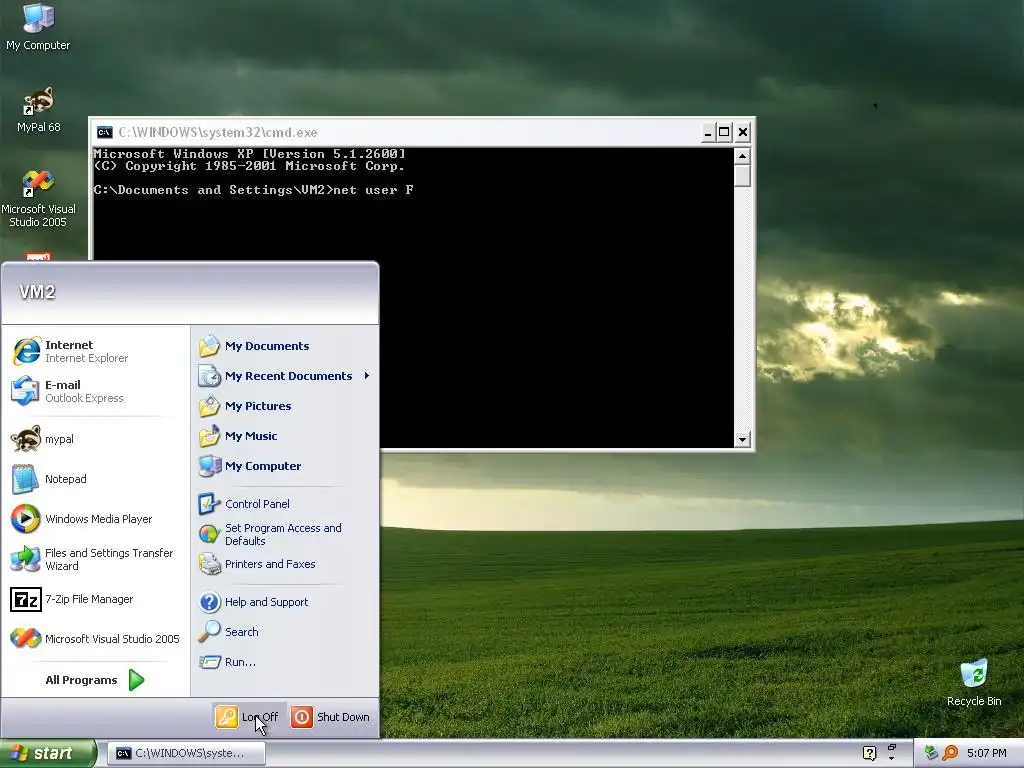
Task: Click the help question-mark tray icon
Action: pos(869,753)
